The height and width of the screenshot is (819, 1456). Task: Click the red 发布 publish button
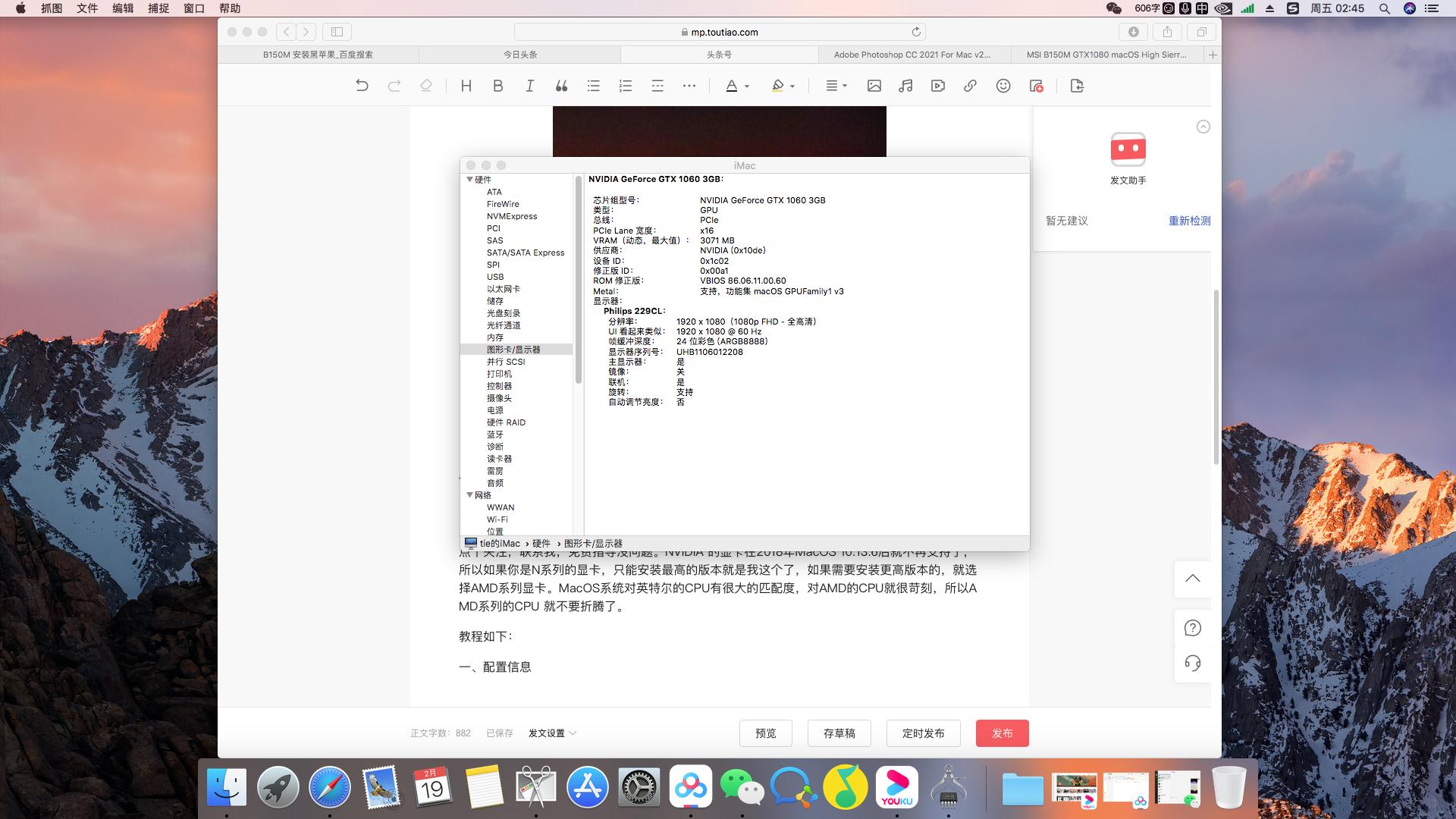1002,733
